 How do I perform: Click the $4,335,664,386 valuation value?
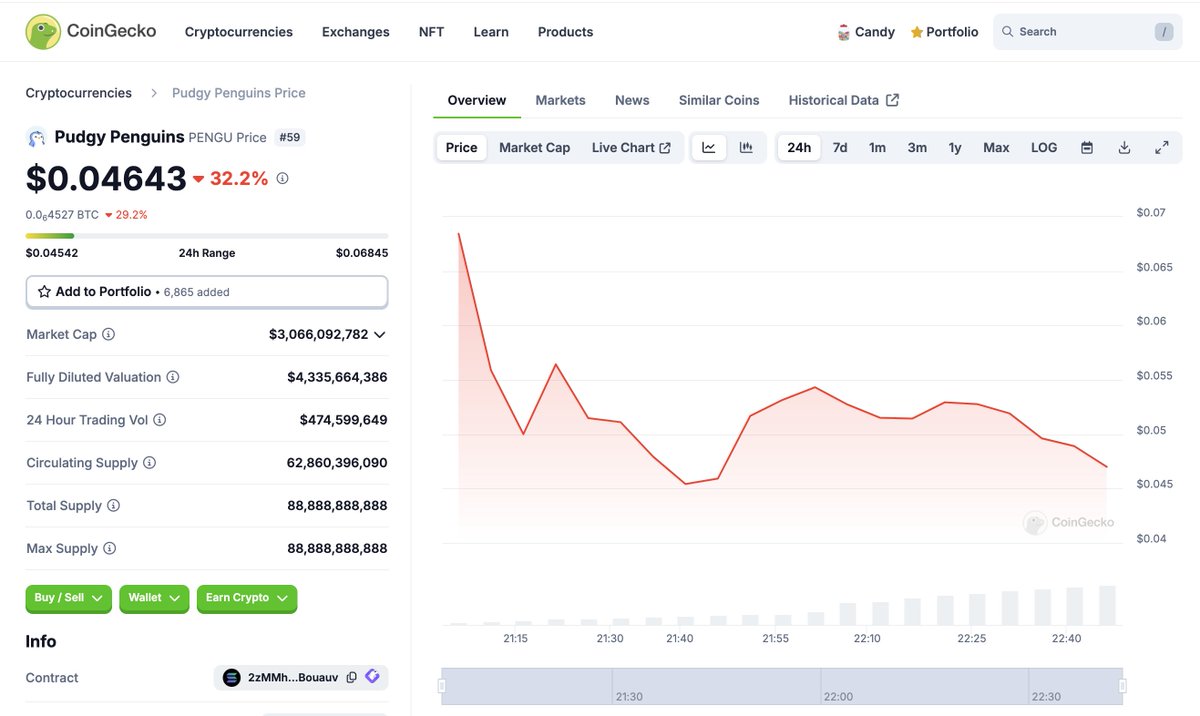pyautogui.click(x=337, y=378)
